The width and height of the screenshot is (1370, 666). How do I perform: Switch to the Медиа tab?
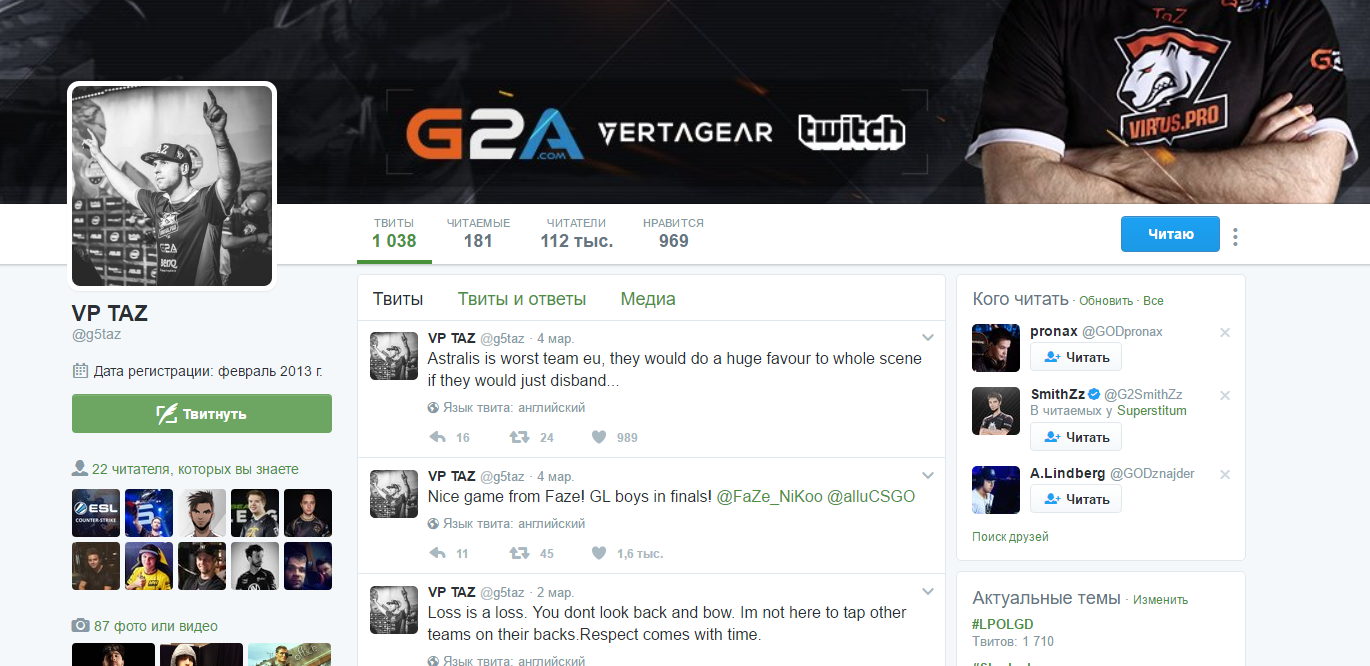[x=648, y=299]
